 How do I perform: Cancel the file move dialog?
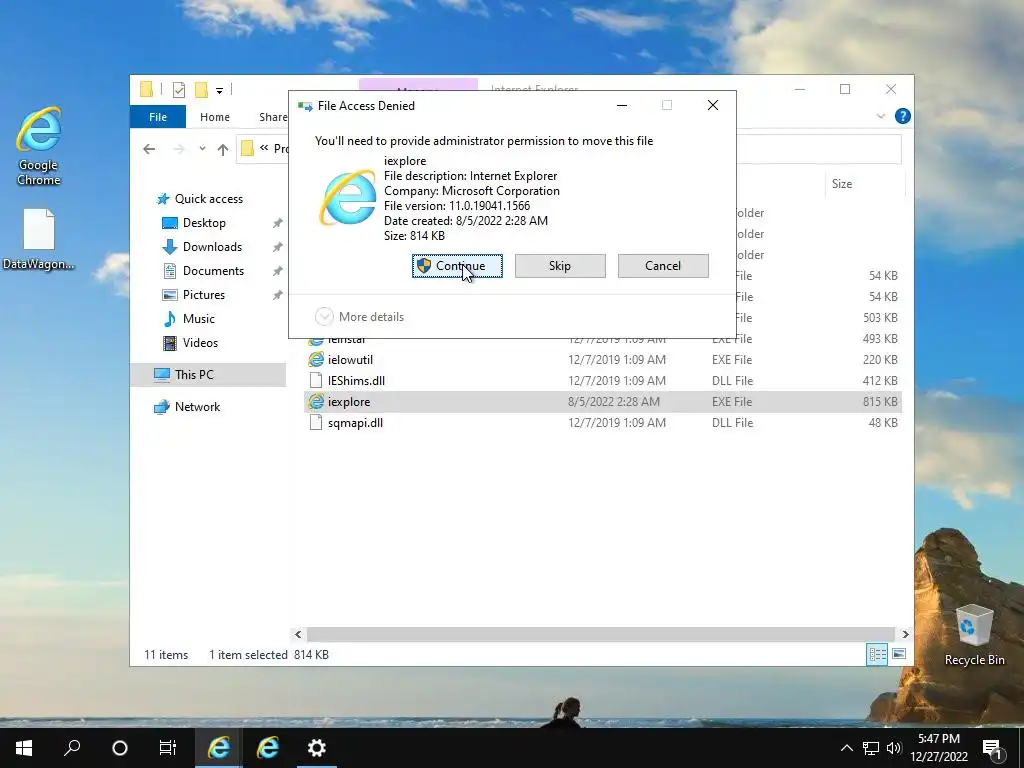point(663,266)
